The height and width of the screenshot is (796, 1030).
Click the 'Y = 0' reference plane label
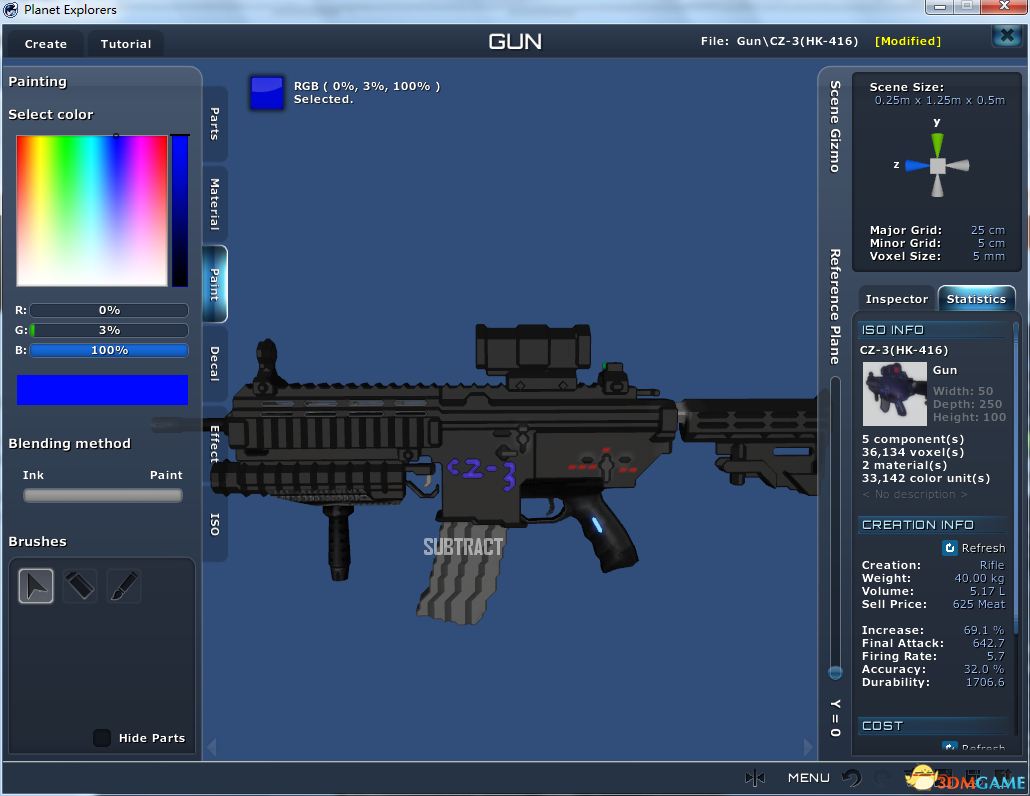click(835, 718)
